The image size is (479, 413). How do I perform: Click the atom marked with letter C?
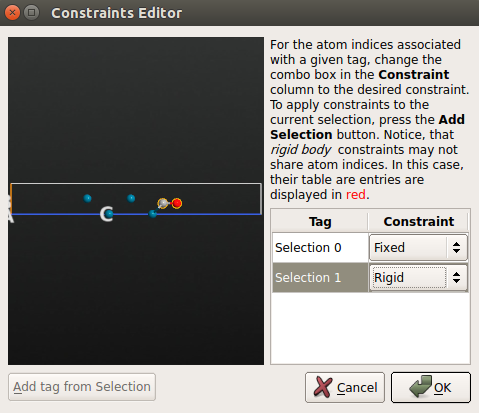(x=109, y=214)
